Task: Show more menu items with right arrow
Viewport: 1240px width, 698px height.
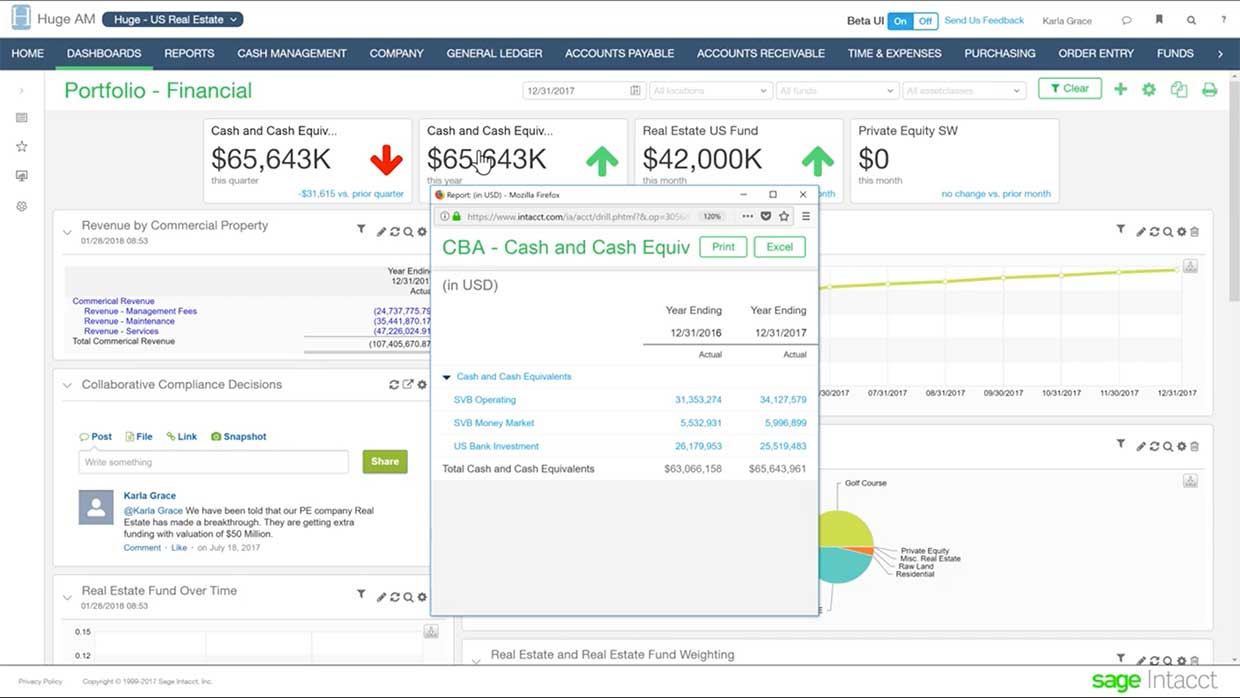Action: tap(1220, 53)
